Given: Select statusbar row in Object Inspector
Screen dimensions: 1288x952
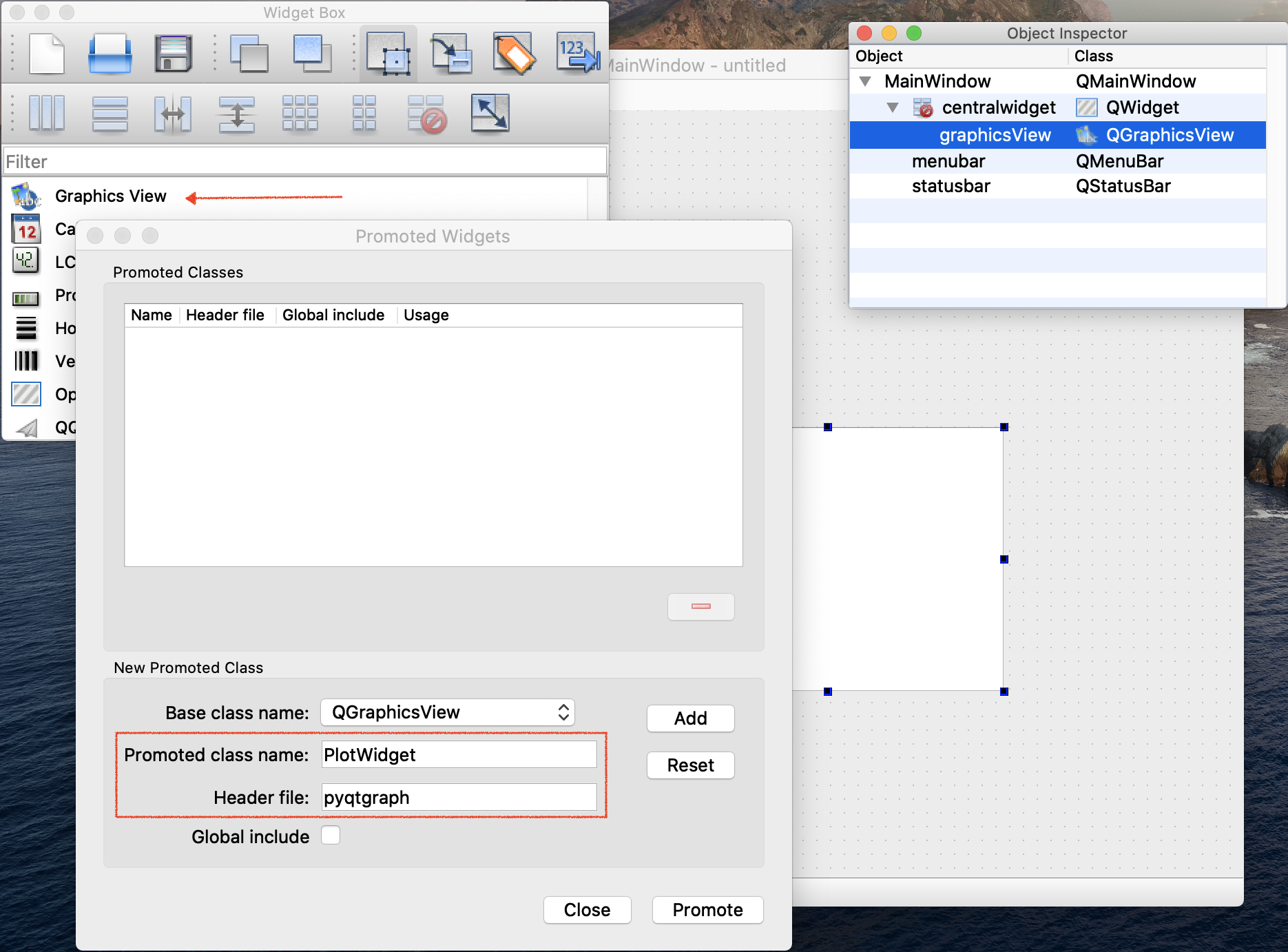Looking at the screenshot, I should point(1058,186).
